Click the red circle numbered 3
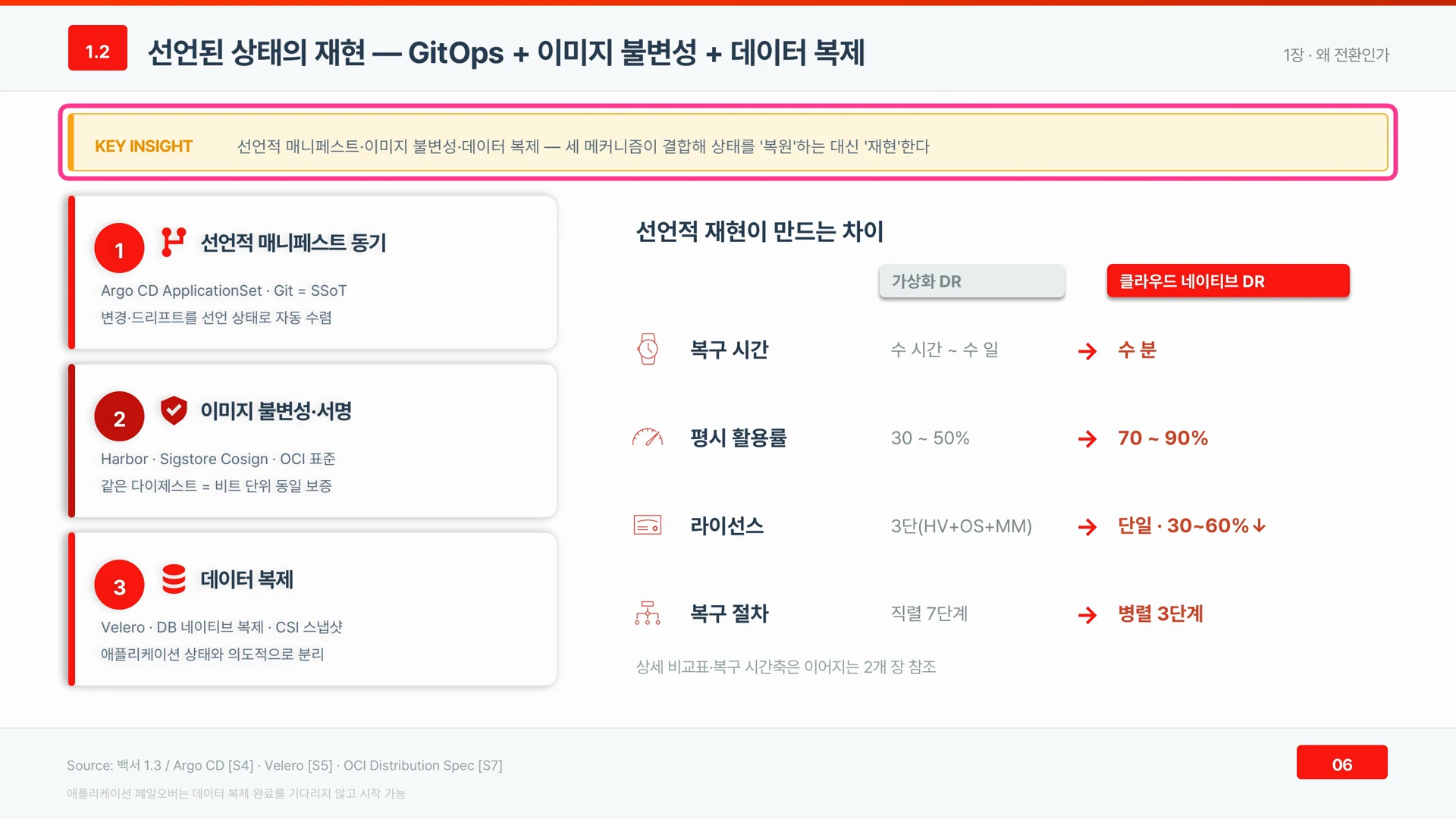1456x819 pixels. (x=119, y=585)
